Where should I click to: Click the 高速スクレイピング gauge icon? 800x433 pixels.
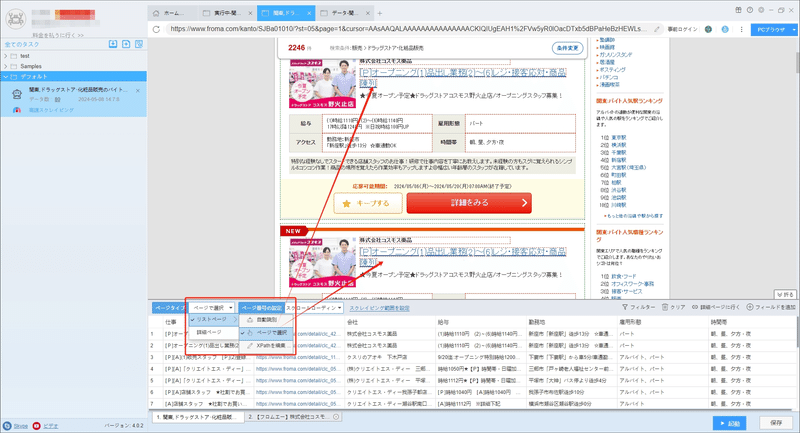click(x=17, y=110)
